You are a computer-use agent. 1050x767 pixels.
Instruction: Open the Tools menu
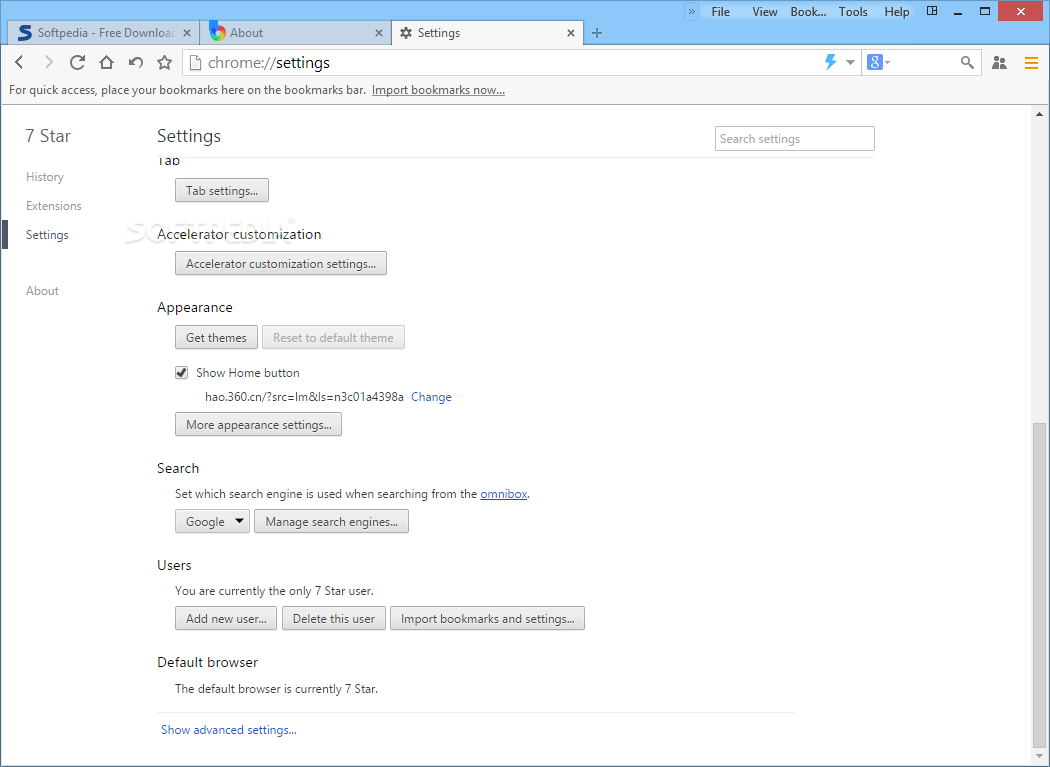pyautogui.click(x=853, y=11)
